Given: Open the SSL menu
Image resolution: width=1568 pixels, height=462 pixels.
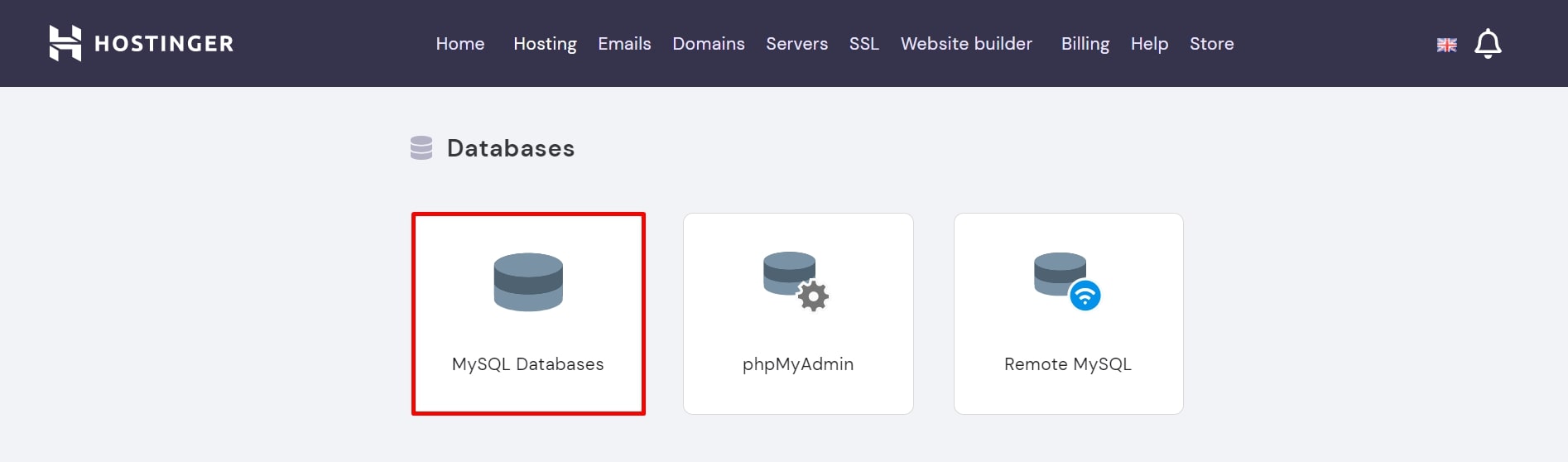Looking at the screenshot, I should (x=863, y=44).
